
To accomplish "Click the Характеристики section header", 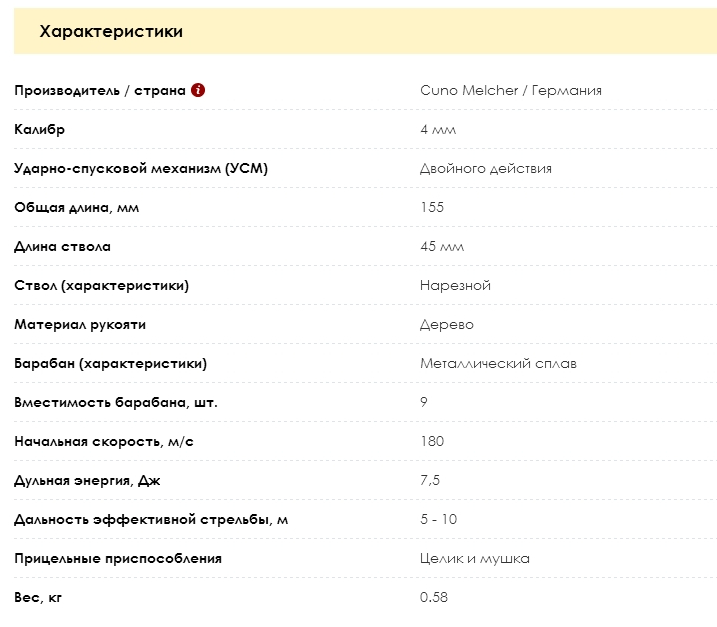I will pyautogui.click(x=111, y=31).
